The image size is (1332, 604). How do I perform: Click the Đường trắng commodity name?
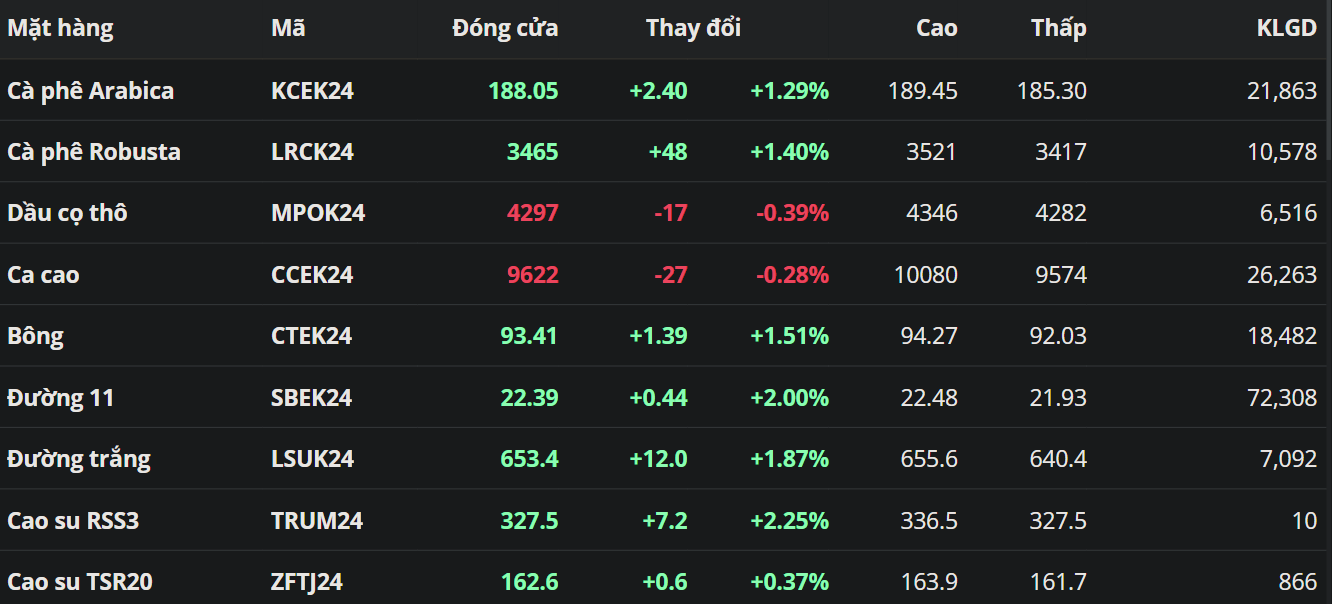79,459
